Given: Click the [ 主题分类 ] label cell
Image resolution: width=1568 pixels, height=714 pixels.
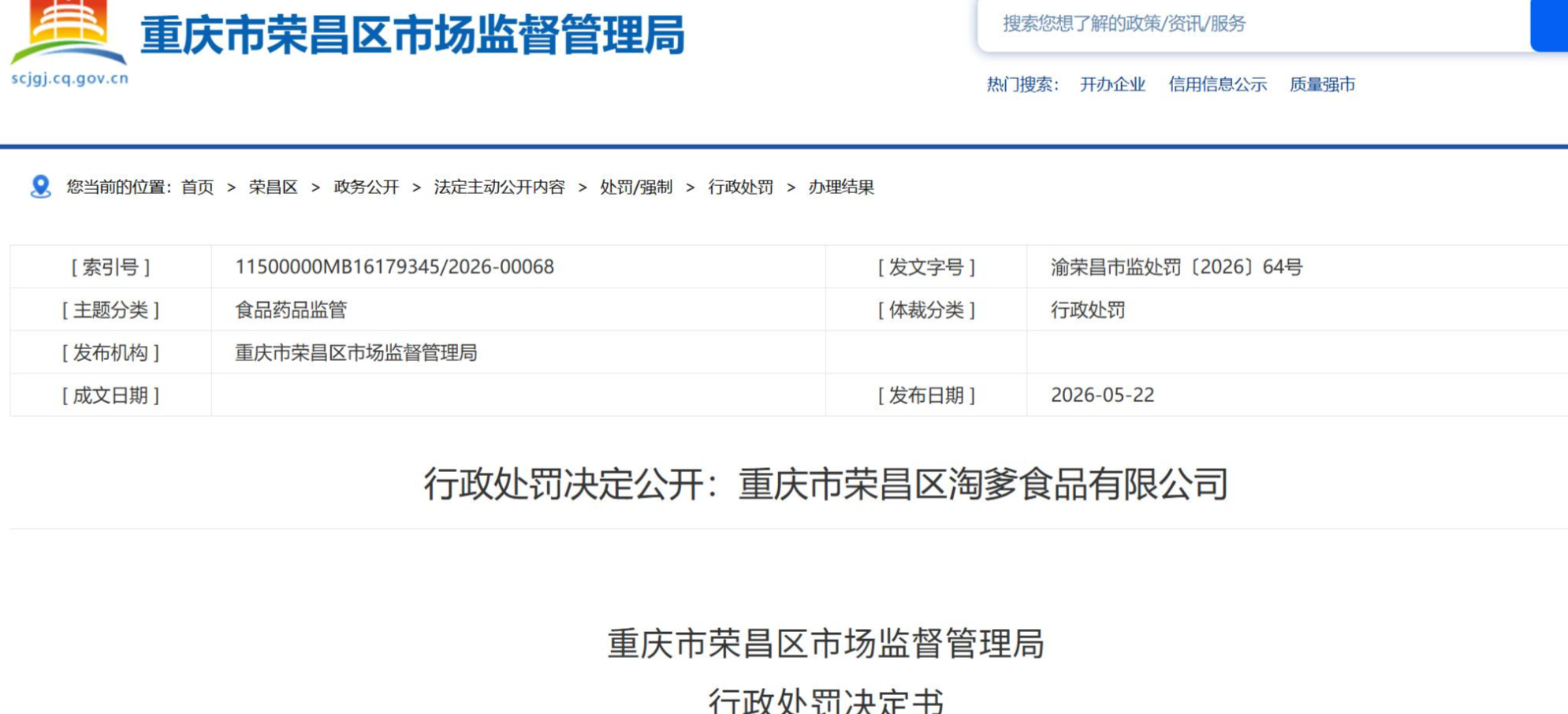Looking at the screenshot, I should pos(110,310).
